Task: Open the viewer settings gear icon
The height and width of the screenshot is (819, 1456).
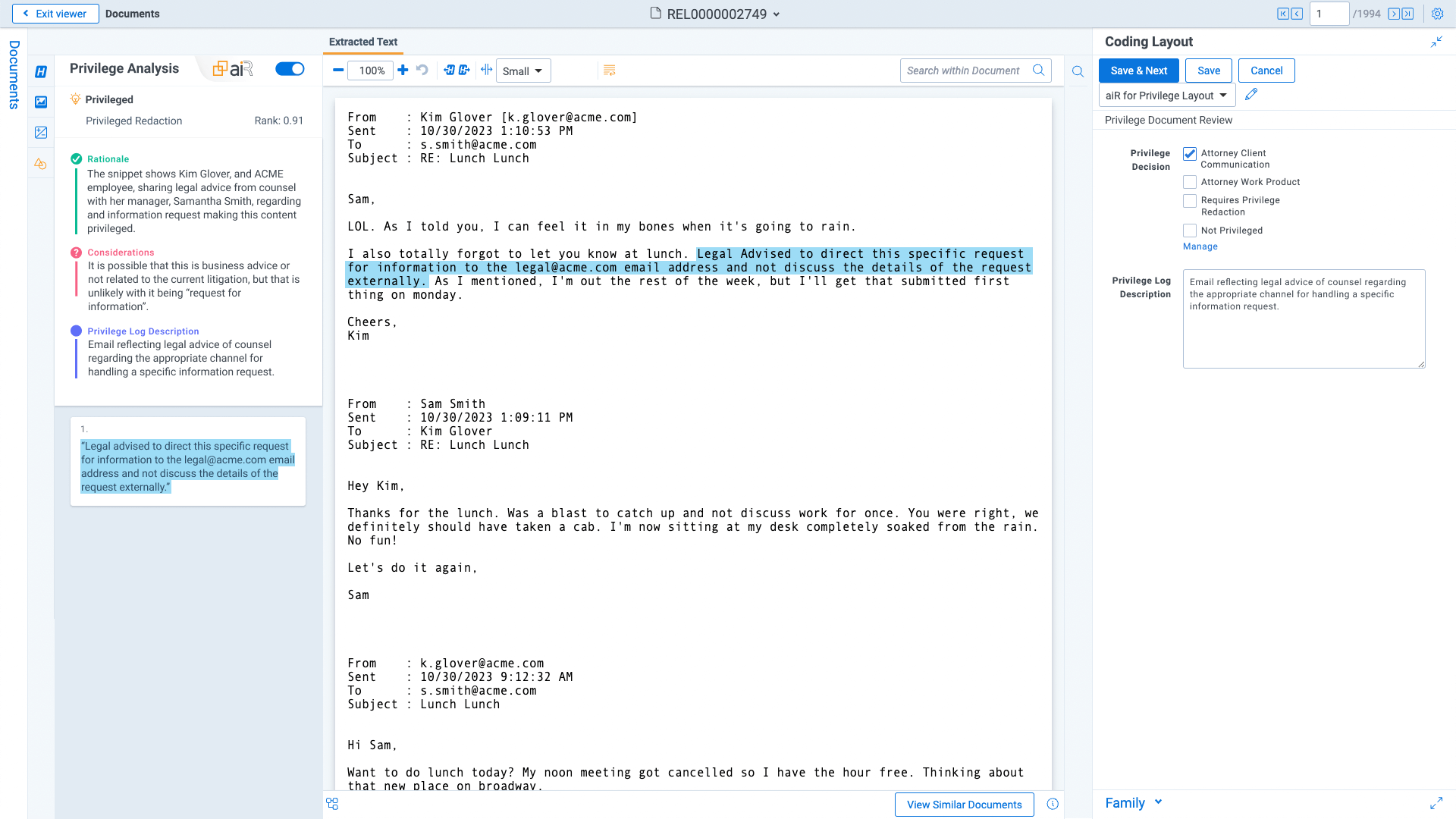Action: (x=1437, y=14)
